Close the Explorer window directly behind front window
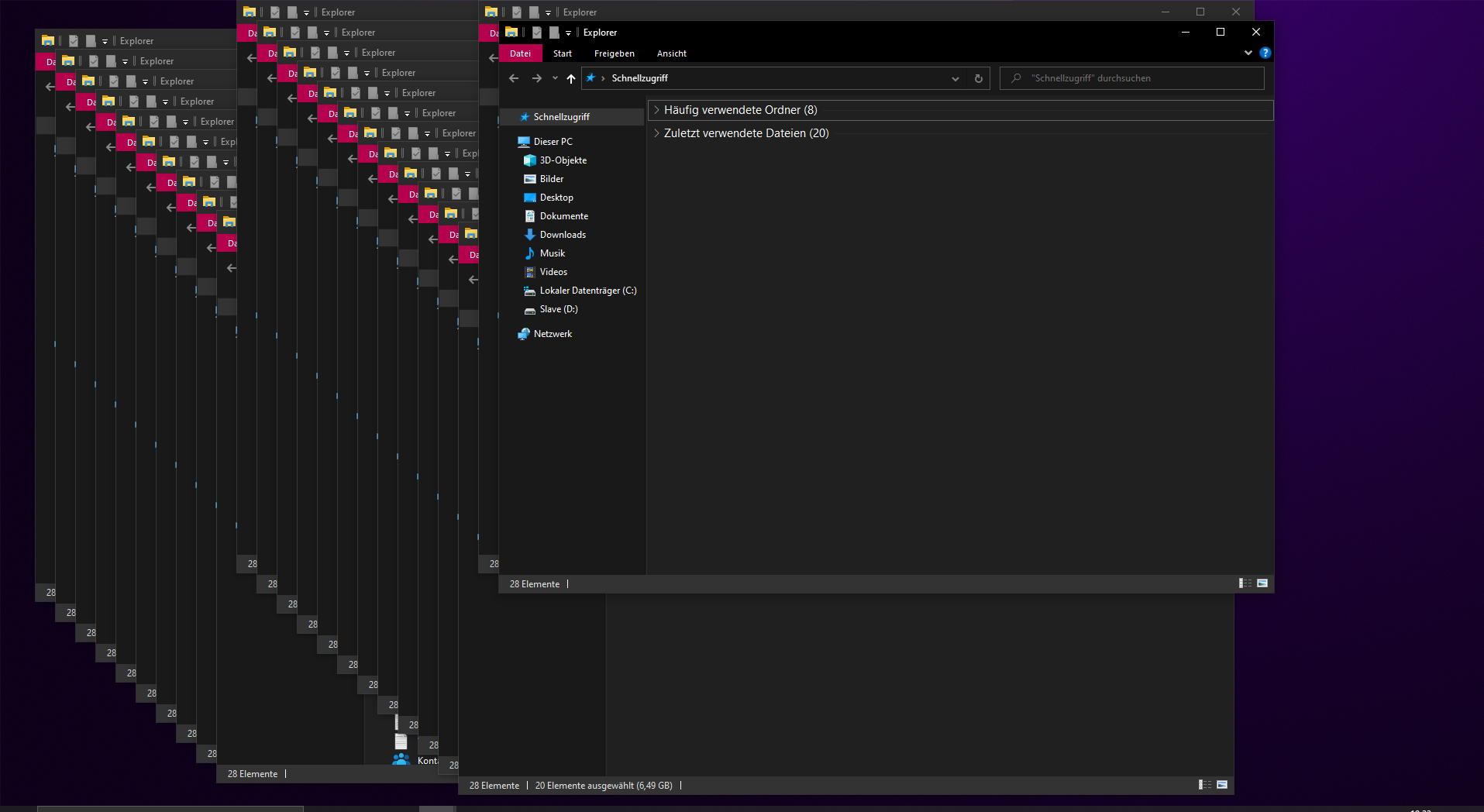This screenshot has width=1484, height=812. 1236,12
